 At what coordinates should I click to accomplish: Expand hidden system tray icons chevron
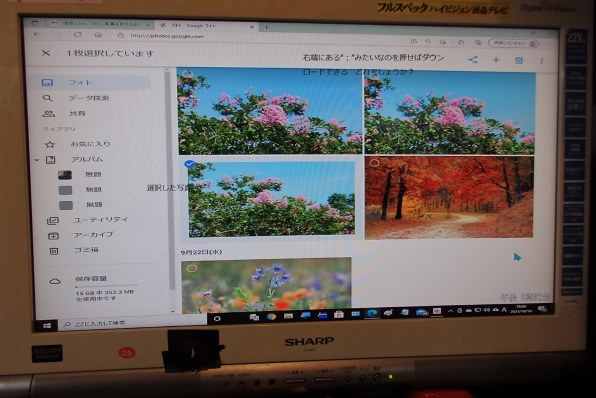point(450,311)
